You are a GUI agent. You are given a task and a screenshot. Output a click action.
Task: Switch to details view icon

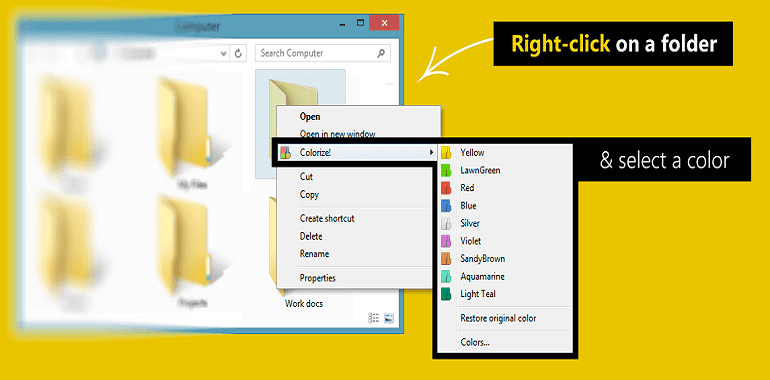[x=374, y=318]
